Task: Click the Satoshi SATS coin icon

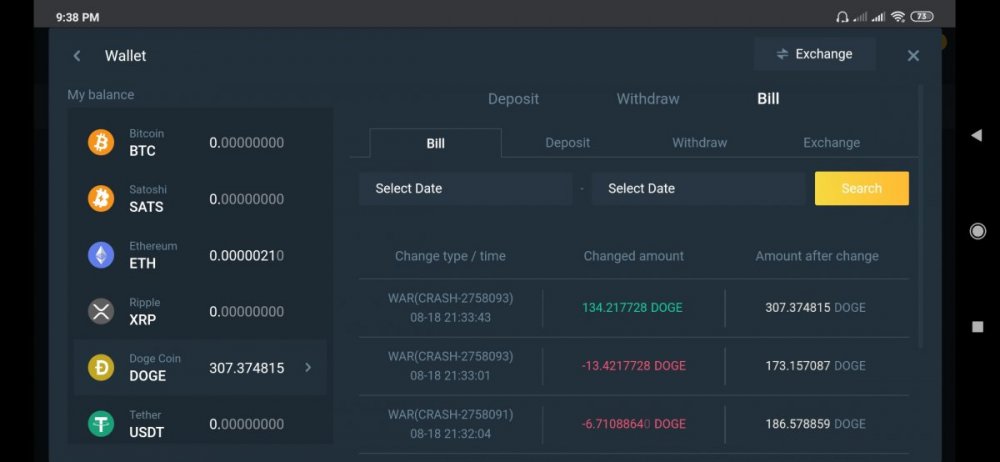Action: (101, 198)
